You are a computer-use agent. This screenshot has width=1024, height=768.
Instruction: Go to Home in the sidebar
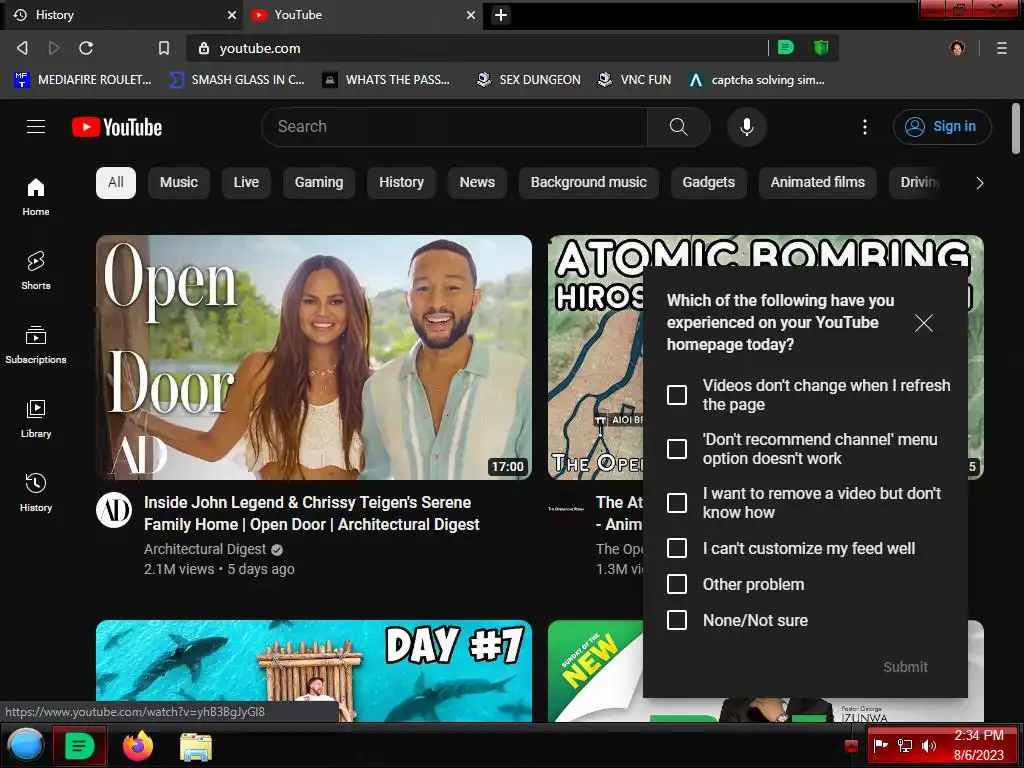36,197
